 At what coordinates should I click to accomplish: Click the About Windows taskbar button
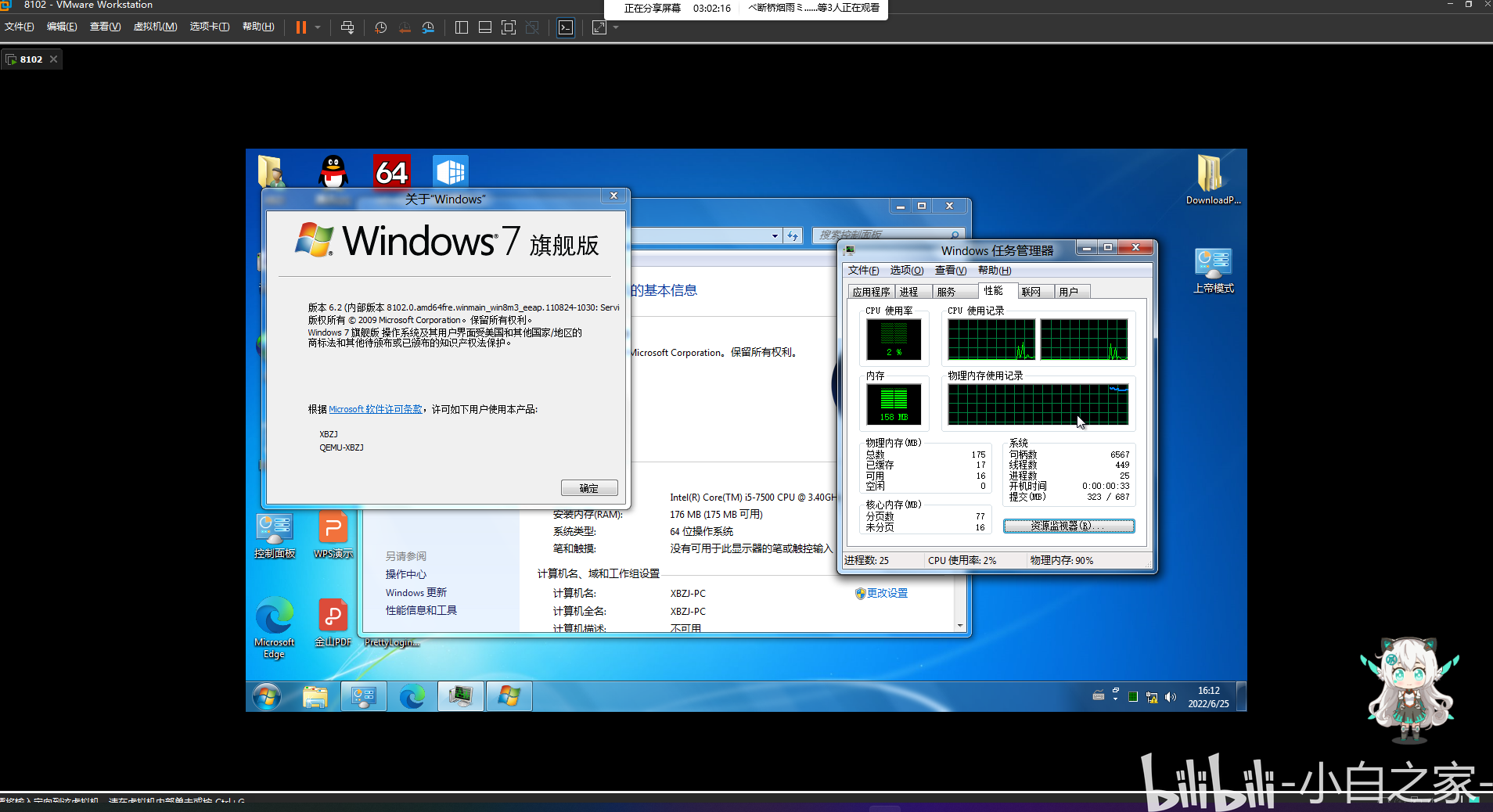pyautogui.click(x=509, y=695)
